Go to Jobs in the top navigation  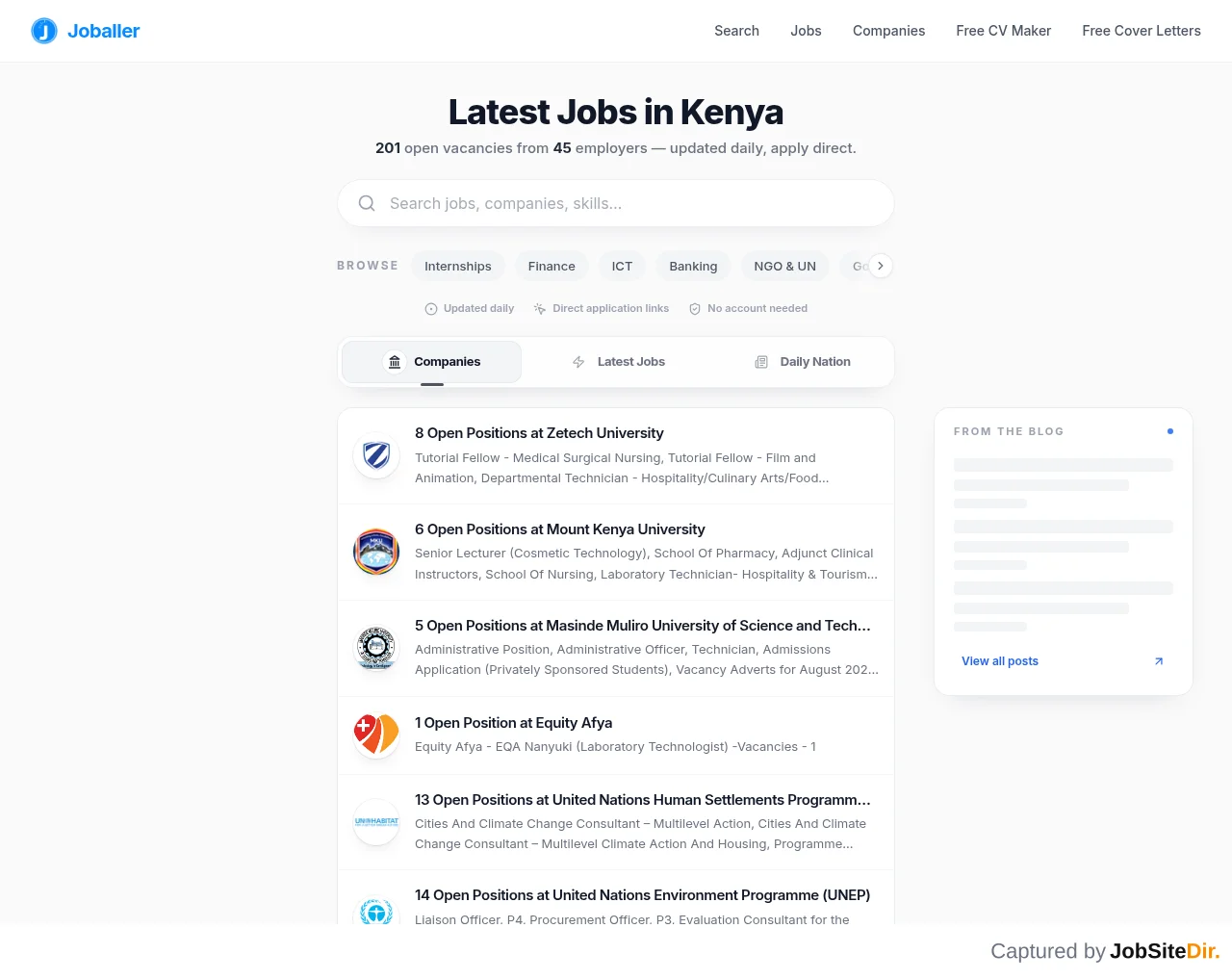pyautogui.click(x=806, y=31)
